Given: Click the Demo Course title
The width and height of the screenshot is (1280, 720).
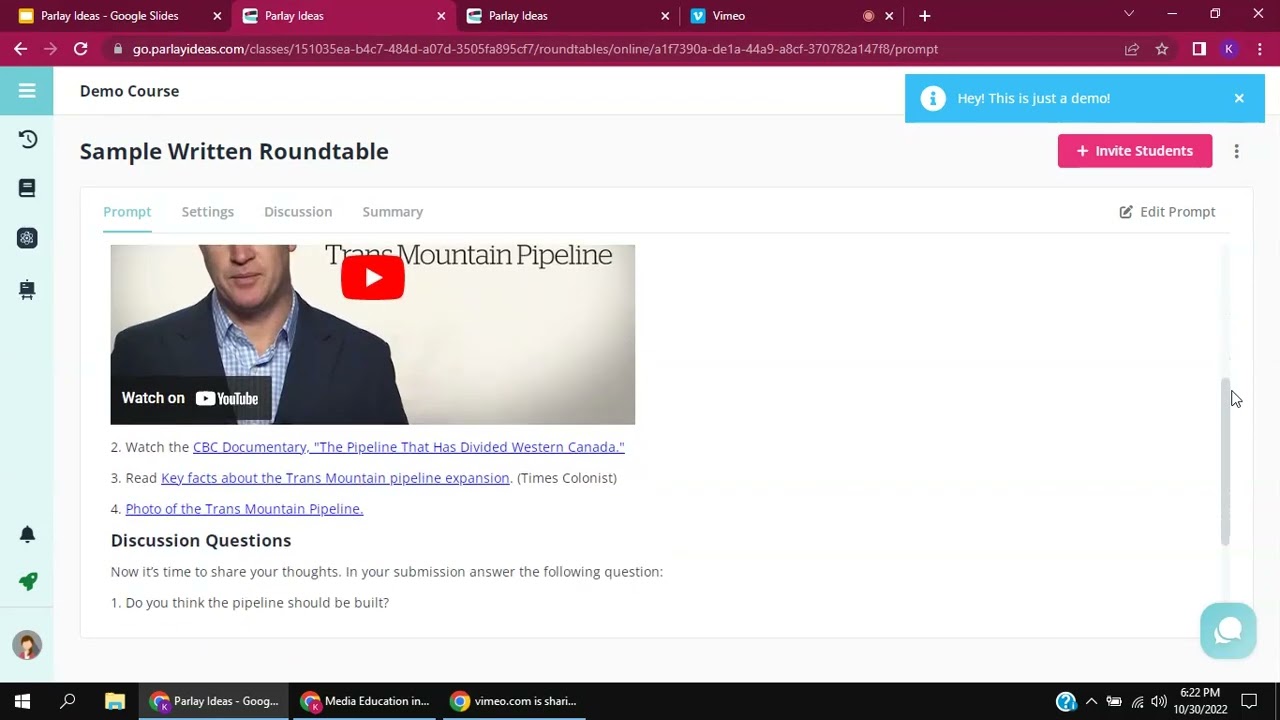Looking at the screenshot, I should click(129, 91).
